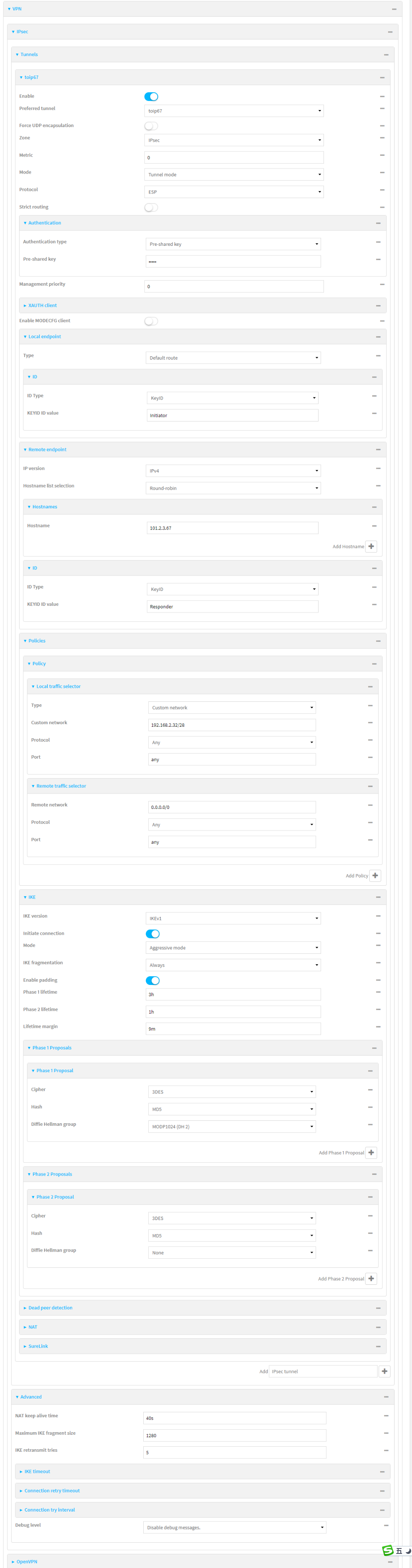Click the plus icon to add IPsec tunnel
Viewport: 412px width, 1568px height.
[384, 1371]
